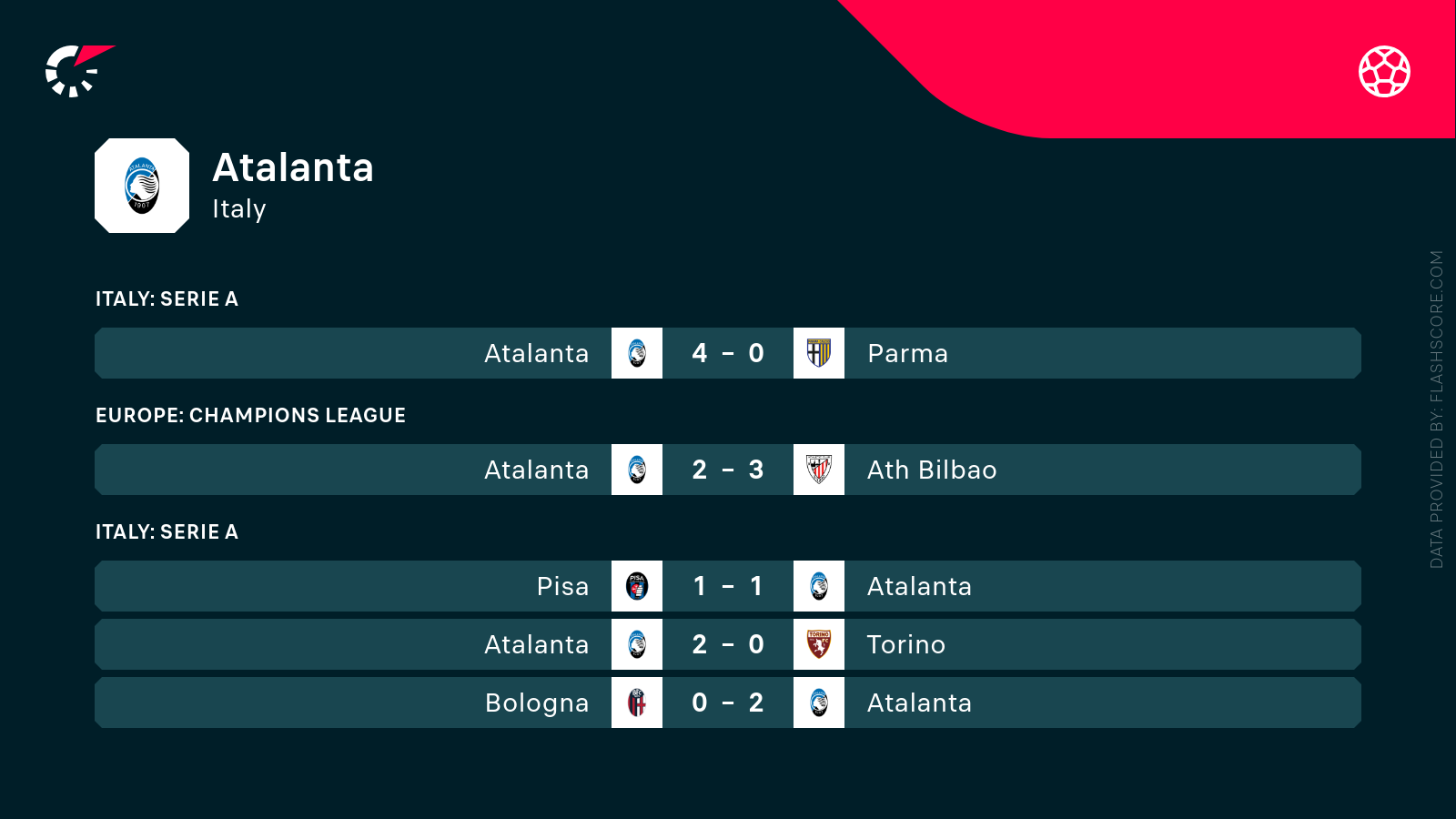The image size is (1456, 819).
Task: Select the Pisa 1 - 1 Atalanta score
Action: pyautogui.click(x=728, y=586)
